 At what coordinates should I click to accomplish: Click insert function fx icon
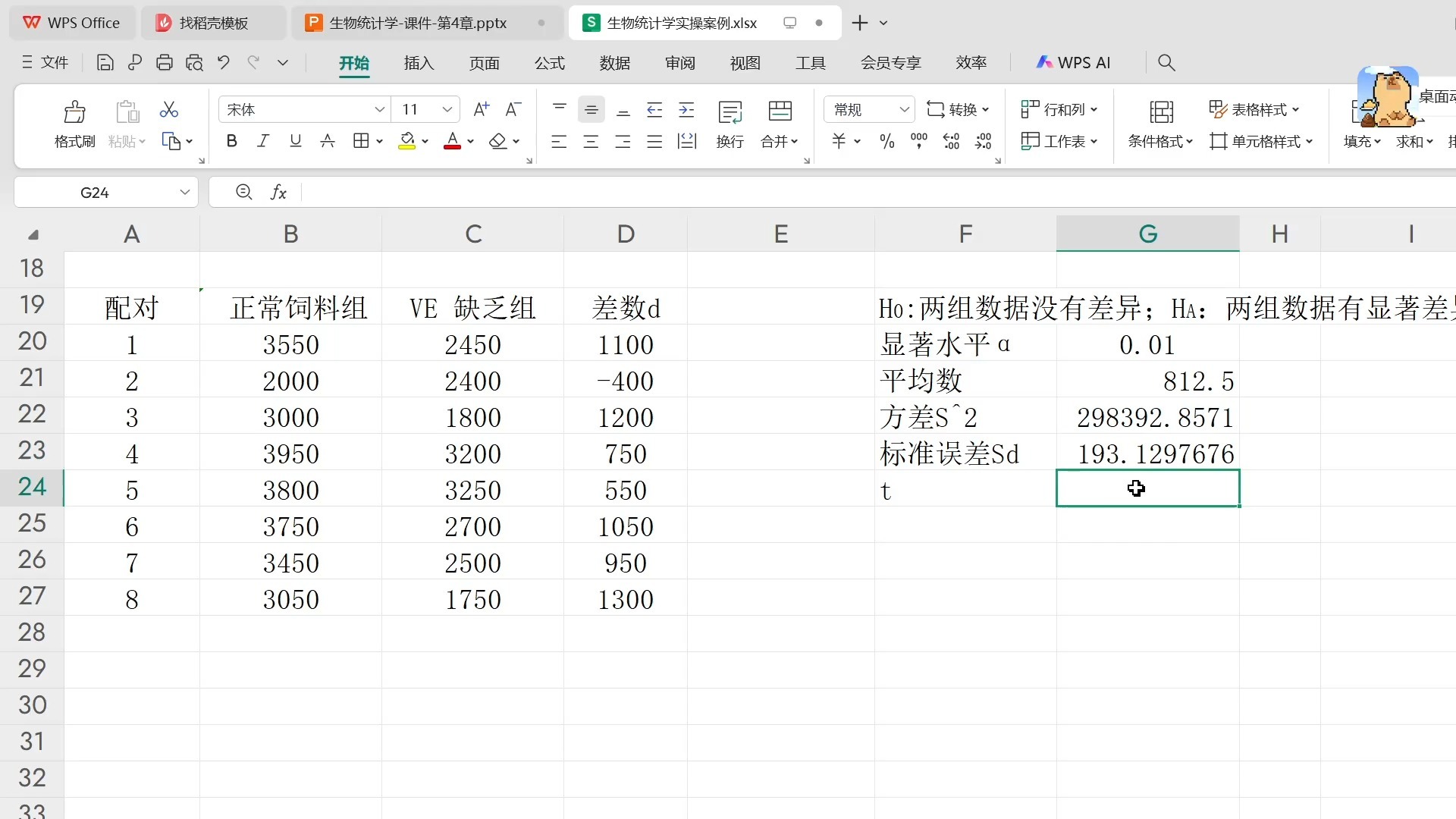click(278, 193)
